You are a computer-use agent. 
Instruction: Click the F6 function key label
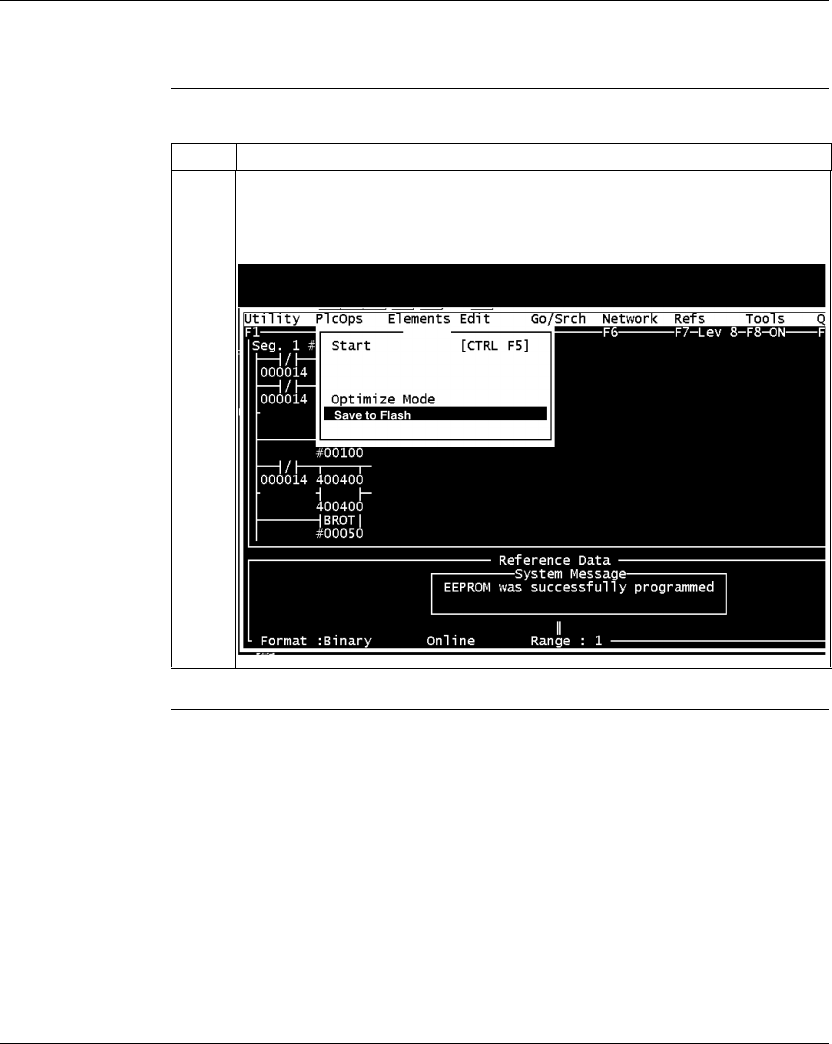610,332
